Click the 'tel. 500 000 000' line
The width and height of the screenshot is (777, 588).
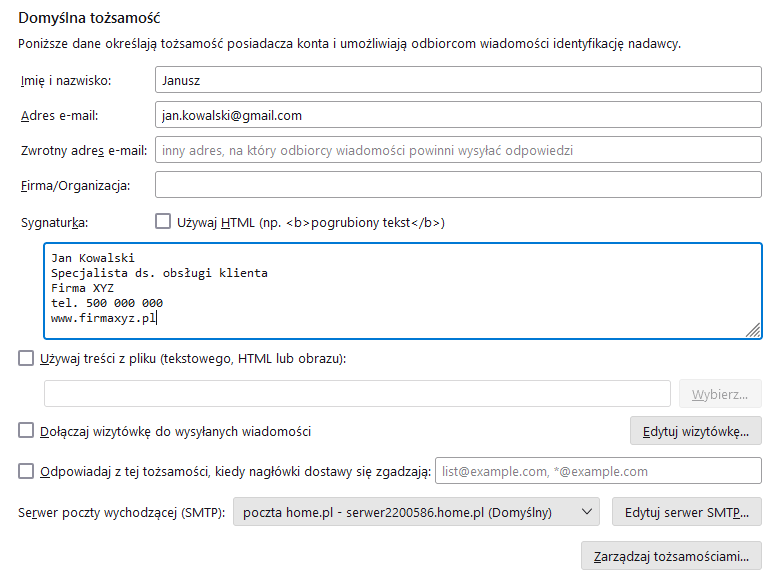107,303
